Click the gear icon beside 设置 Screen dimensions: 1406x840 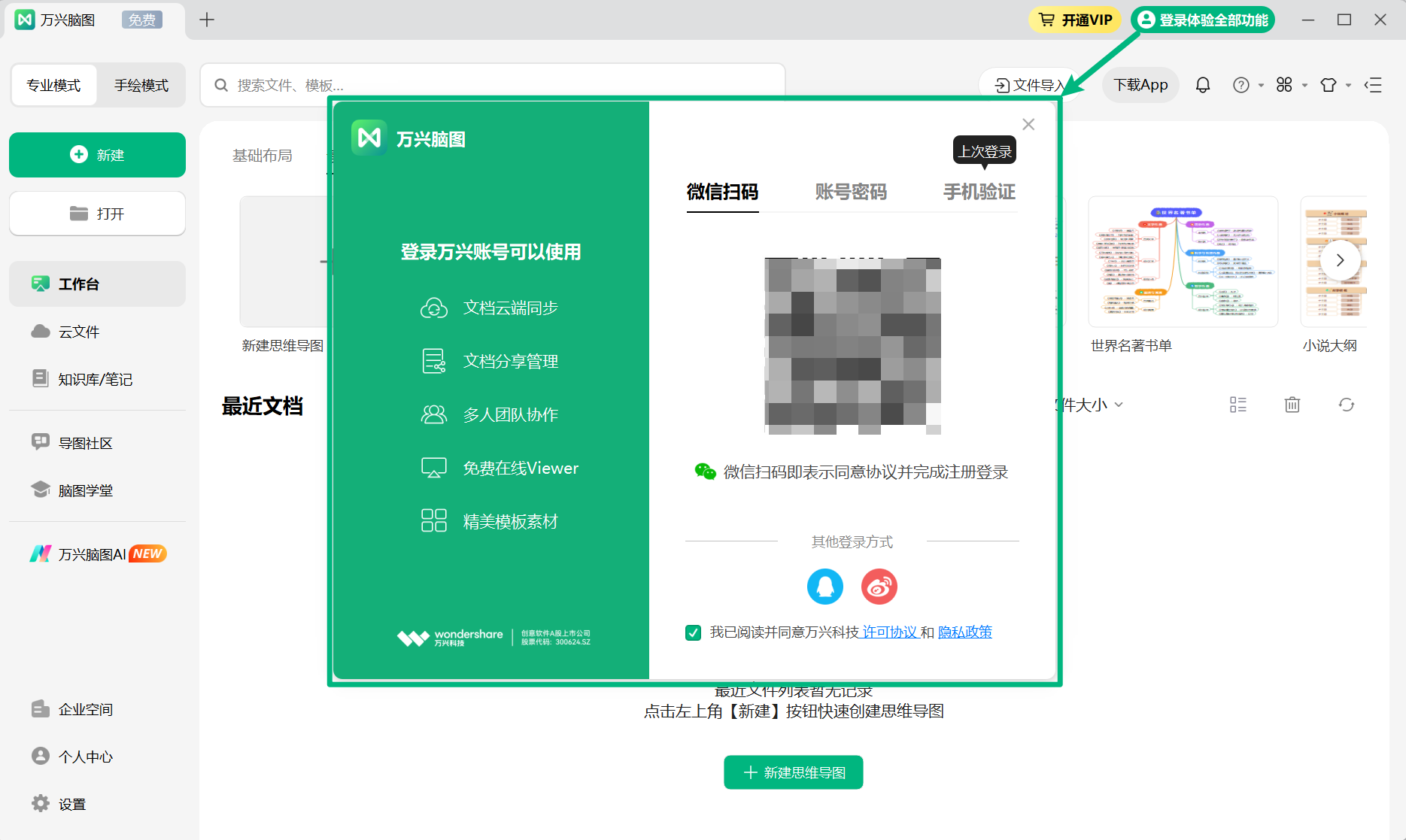40,803
